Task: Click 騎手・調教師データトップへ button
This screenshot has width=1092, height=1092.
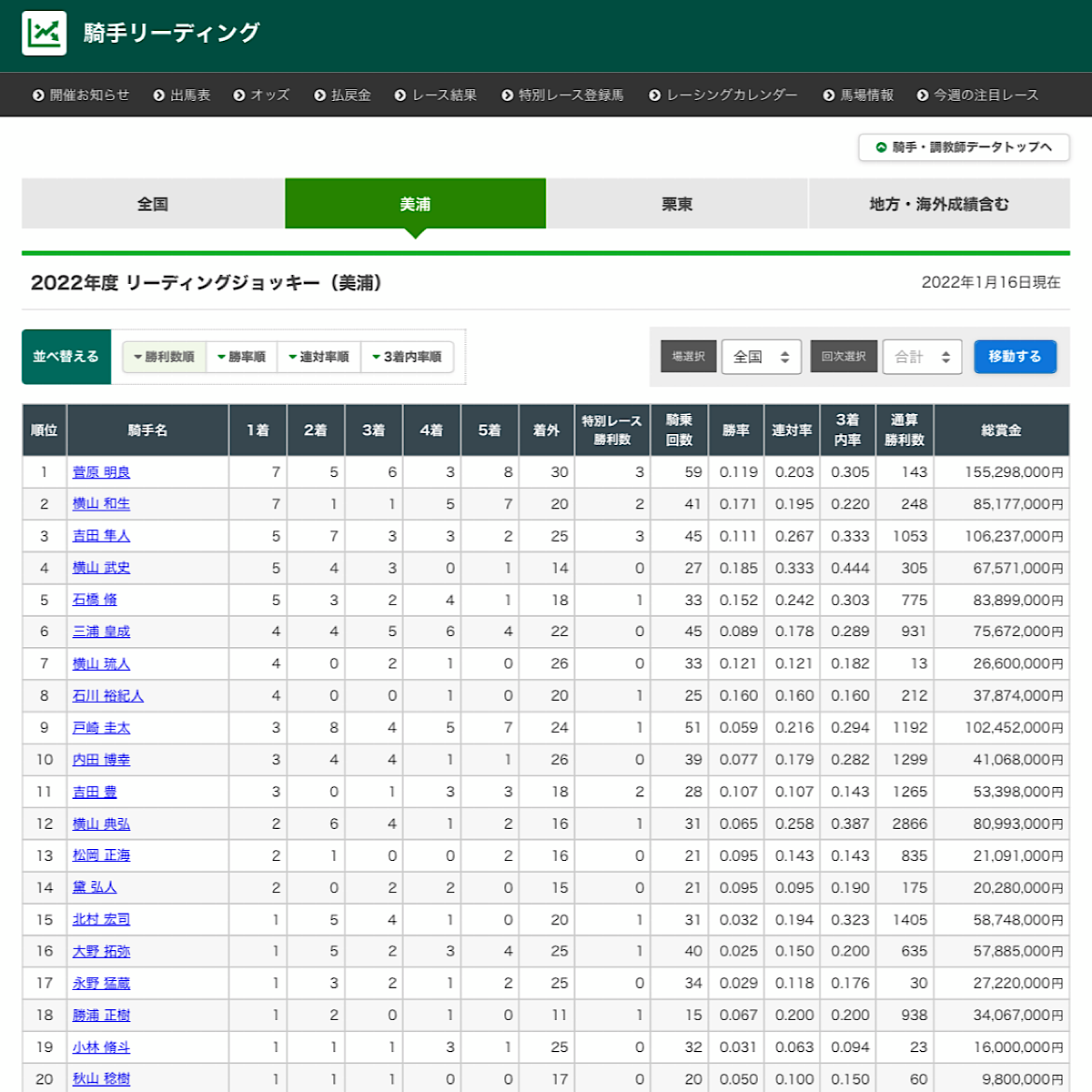Action: [x=964, y=147]
